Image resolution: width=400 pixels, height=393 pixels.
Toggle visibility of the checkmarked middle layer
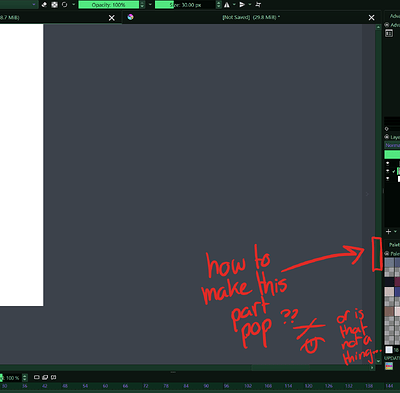click(x=387, y=171)
